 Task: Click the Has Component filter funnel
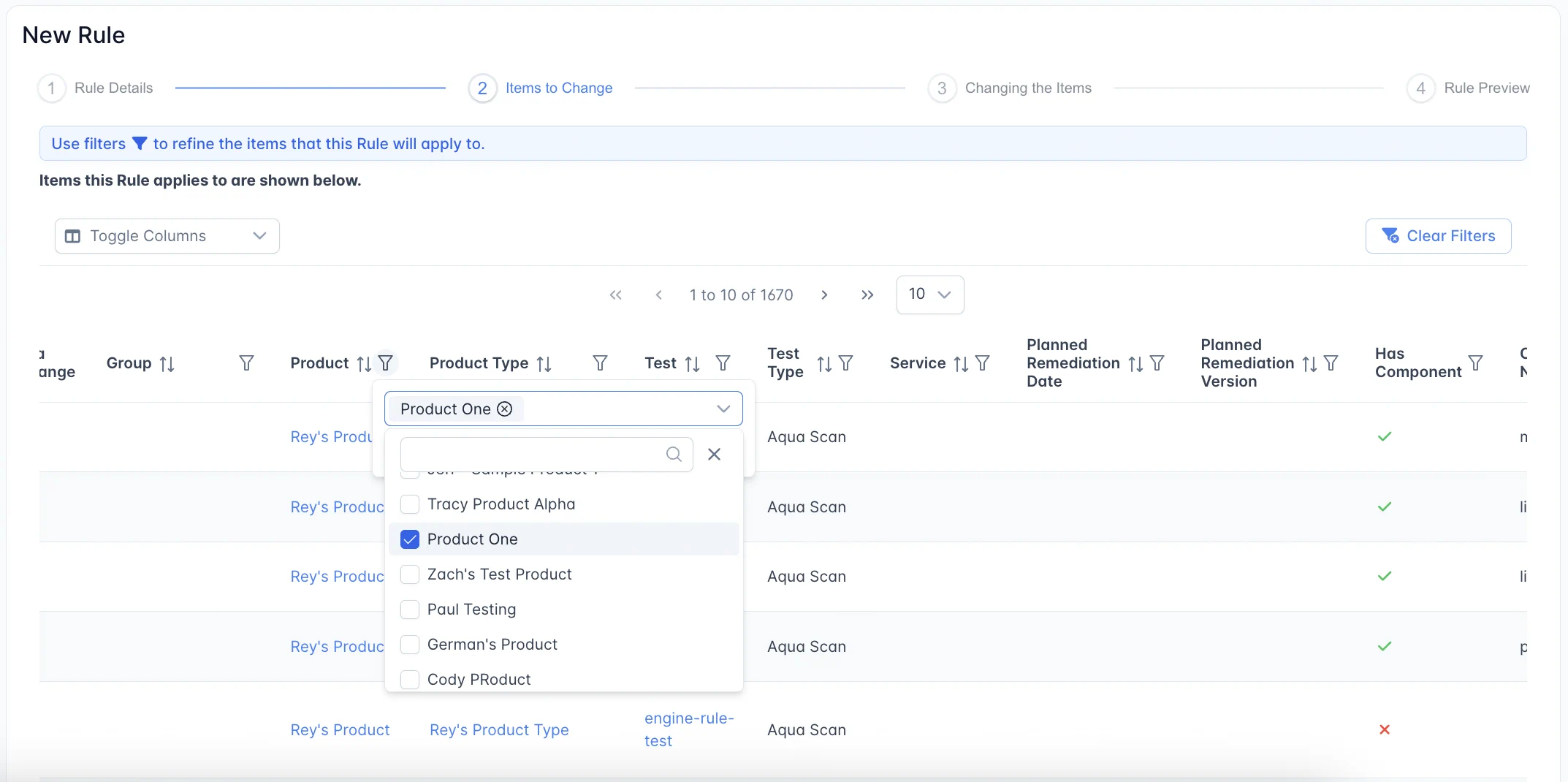1475,363
